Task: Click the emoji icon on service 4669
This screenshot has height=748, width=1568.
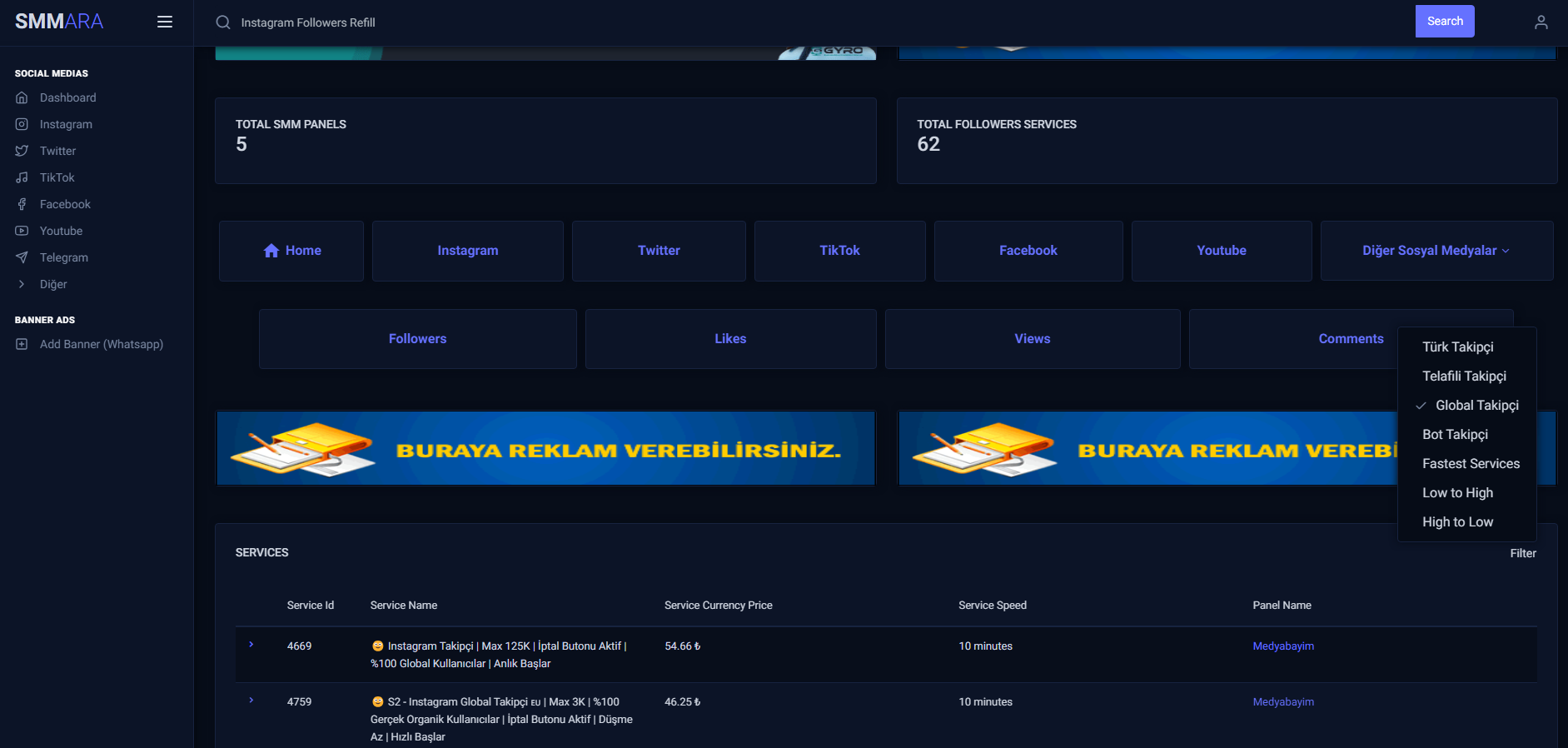Action: pyautogui.click(x=377, y=646)
